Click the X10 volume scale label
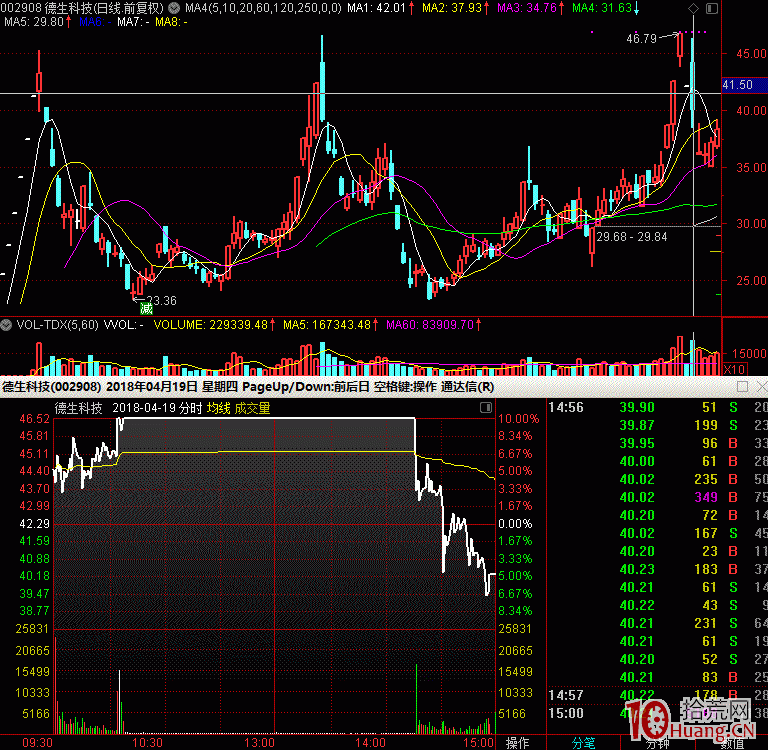Image resolution: width=768 pixels, height=750 pixels. (734, 369)
